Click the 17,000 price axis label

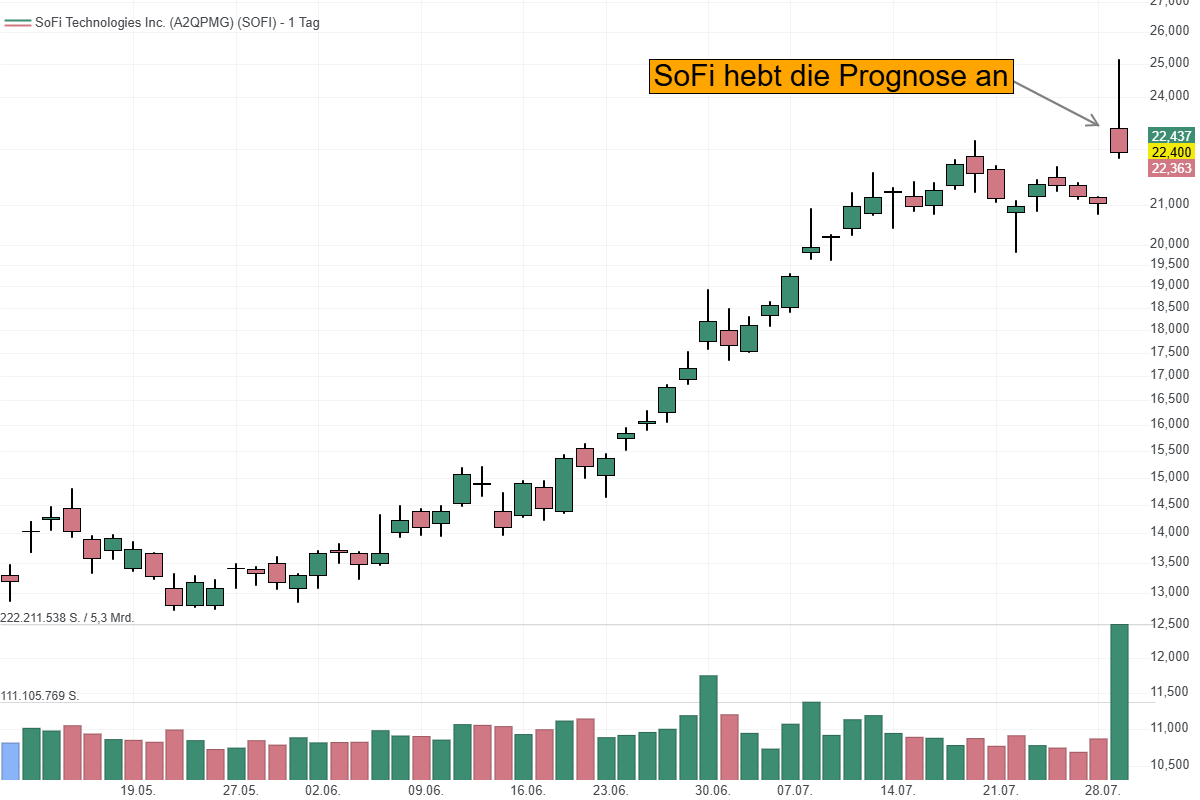[x=1170, y=375]
